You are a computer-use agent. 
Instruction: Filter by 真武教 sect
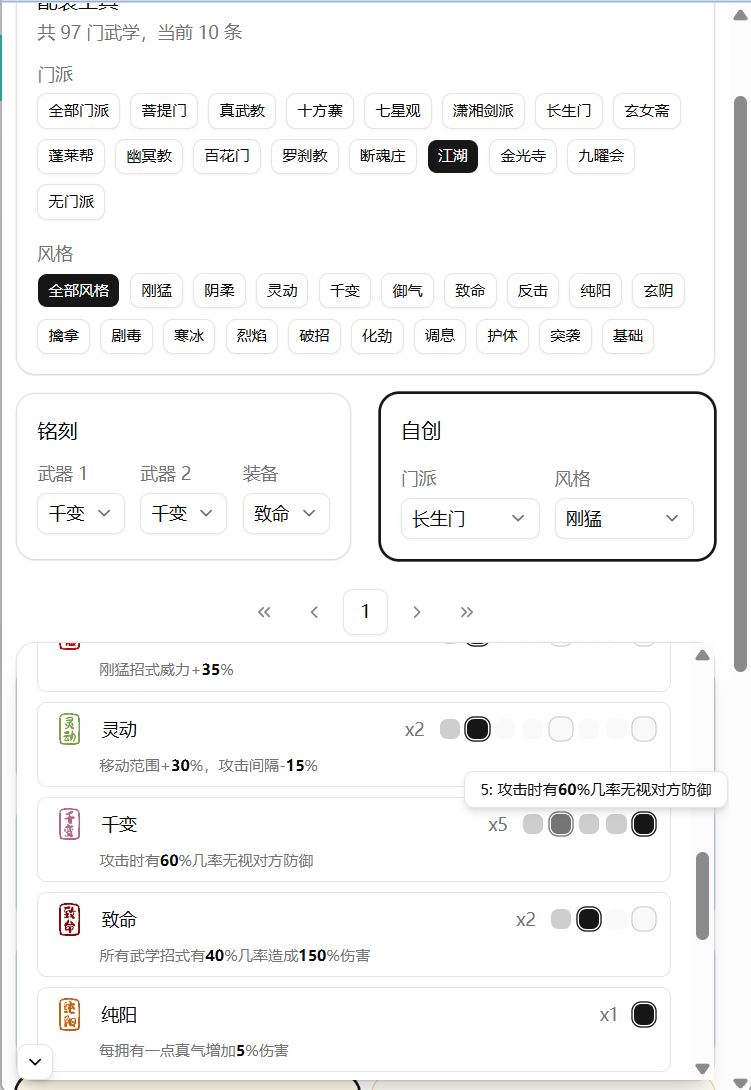point(242,111)
